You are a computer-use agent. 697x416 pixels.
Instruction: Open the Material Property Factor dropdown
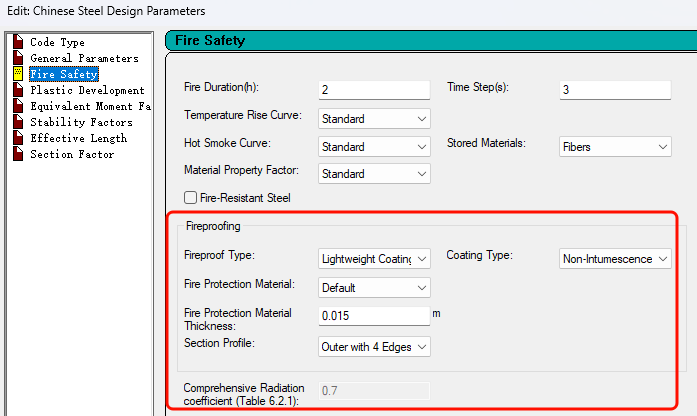pyautogui.click(x=374, y=174)
